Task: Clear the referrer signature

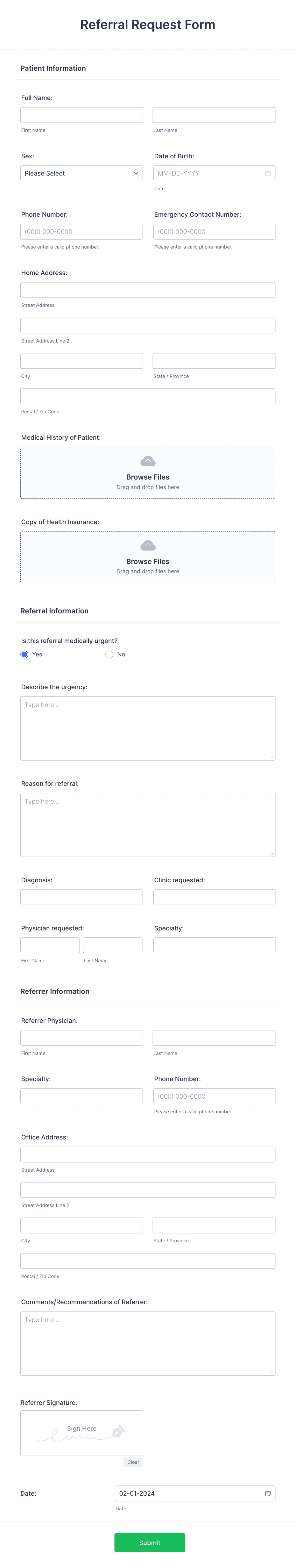Action: [x=133, y=1462]
